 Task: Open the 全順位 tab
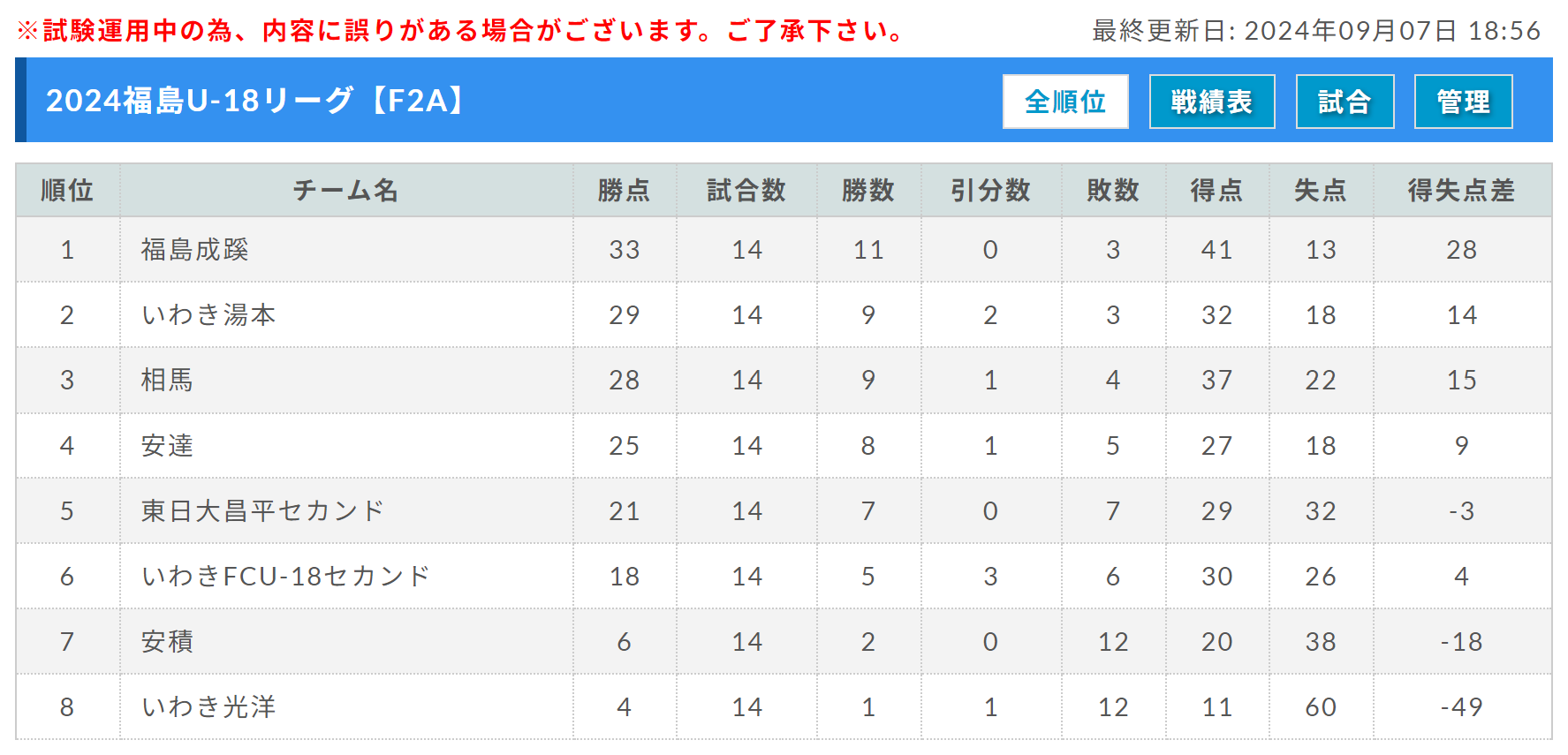pyautogui.click(x=1065, y=102)
